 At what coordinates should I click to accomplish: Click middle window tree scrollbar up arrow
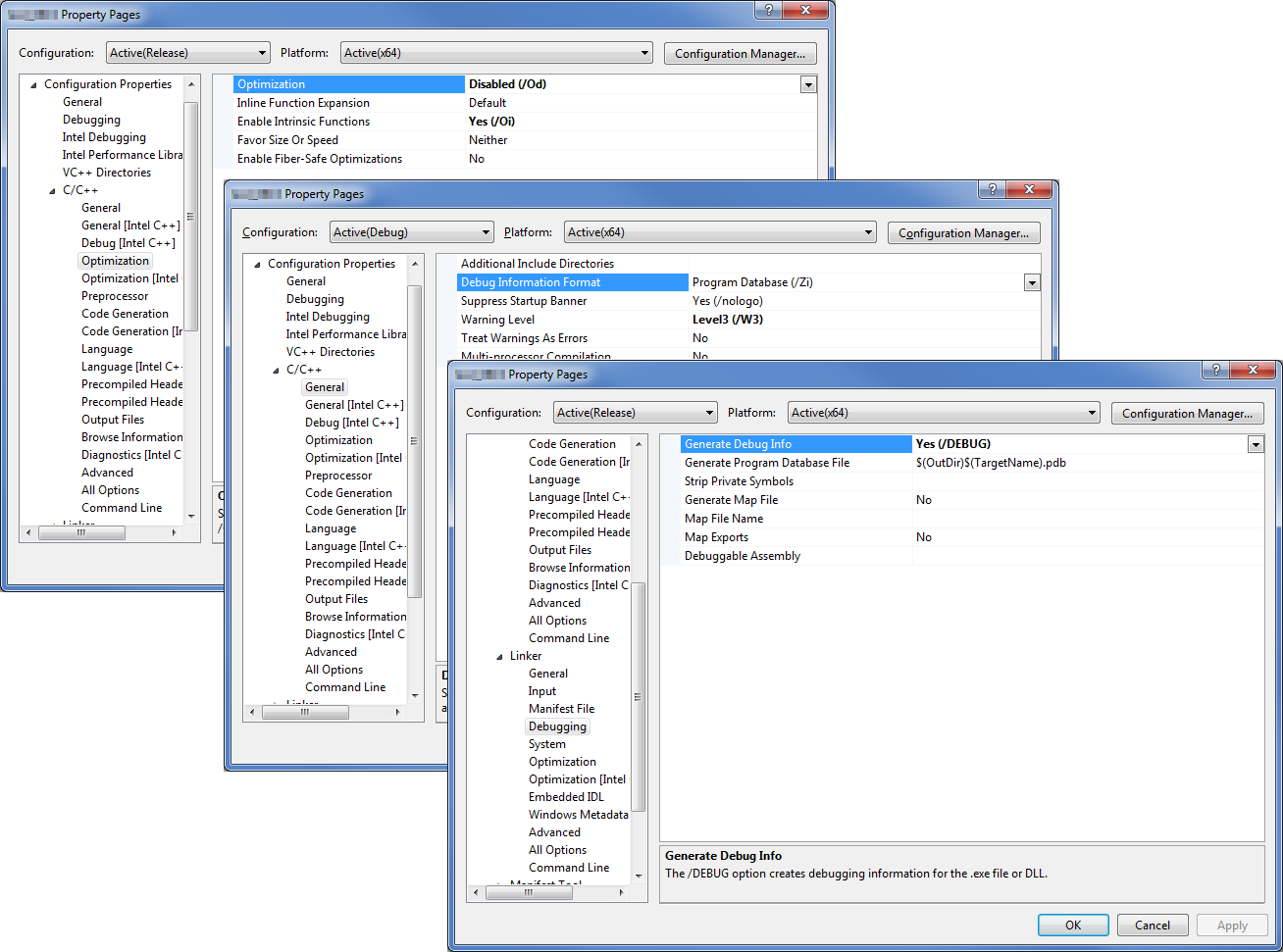click(x=415, y=264)
